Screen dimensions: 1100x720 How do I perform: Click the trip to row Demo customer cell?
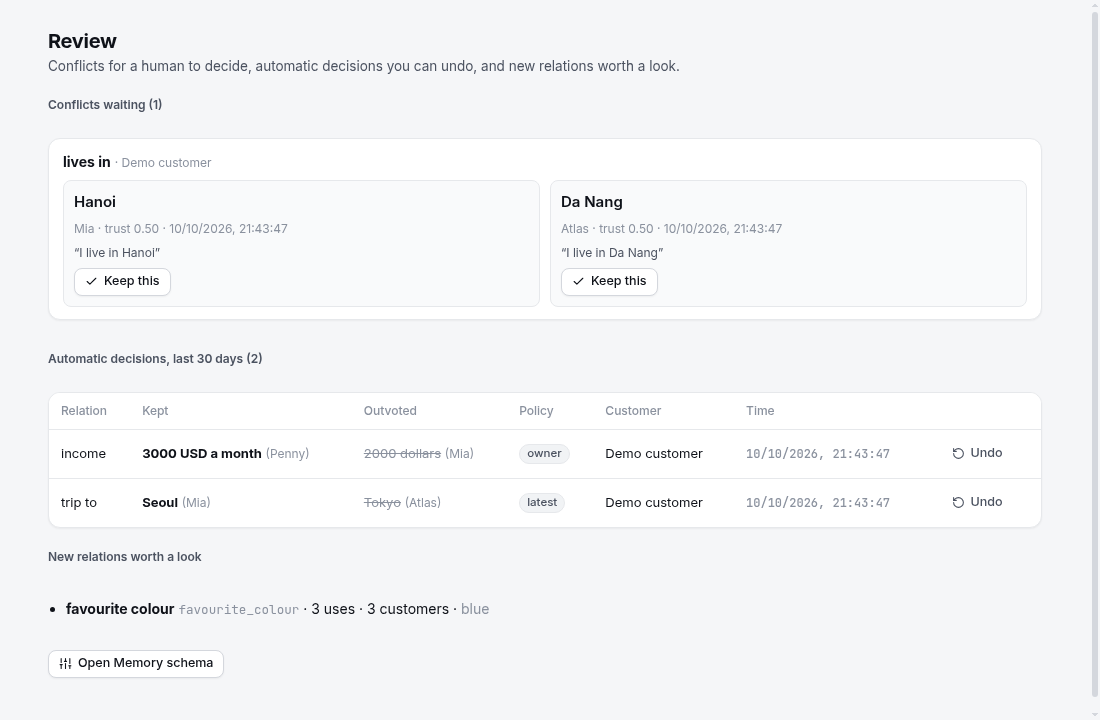654,503
